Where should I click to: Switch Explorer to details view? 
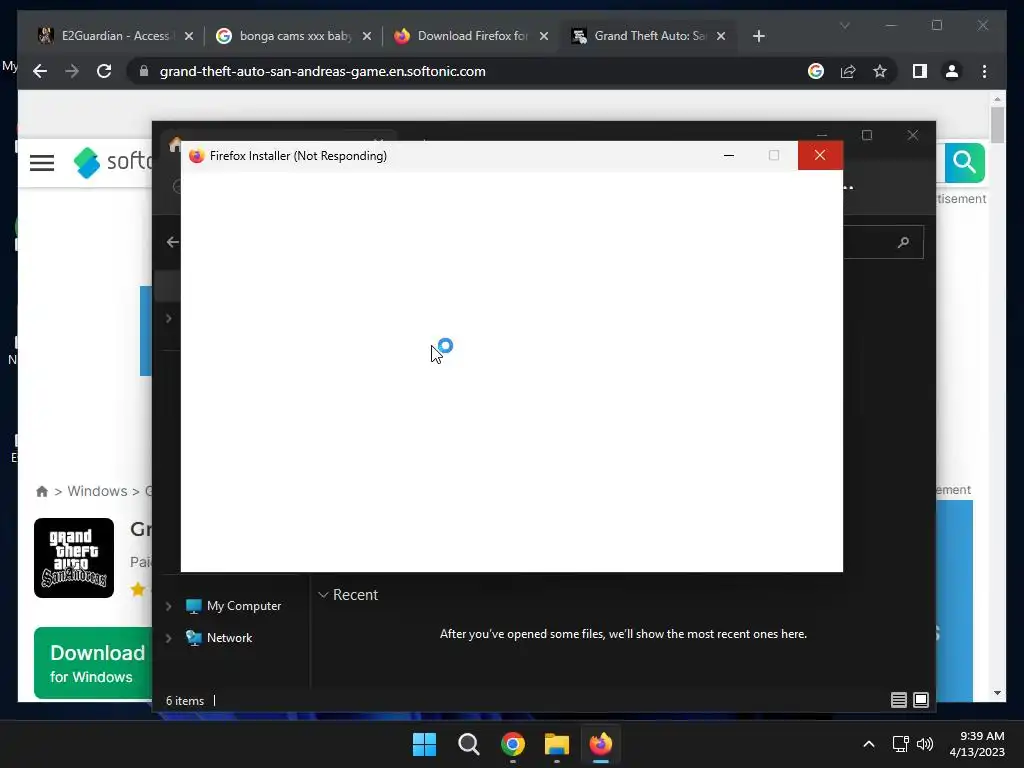pyautogui.click(x=899, y=700)
